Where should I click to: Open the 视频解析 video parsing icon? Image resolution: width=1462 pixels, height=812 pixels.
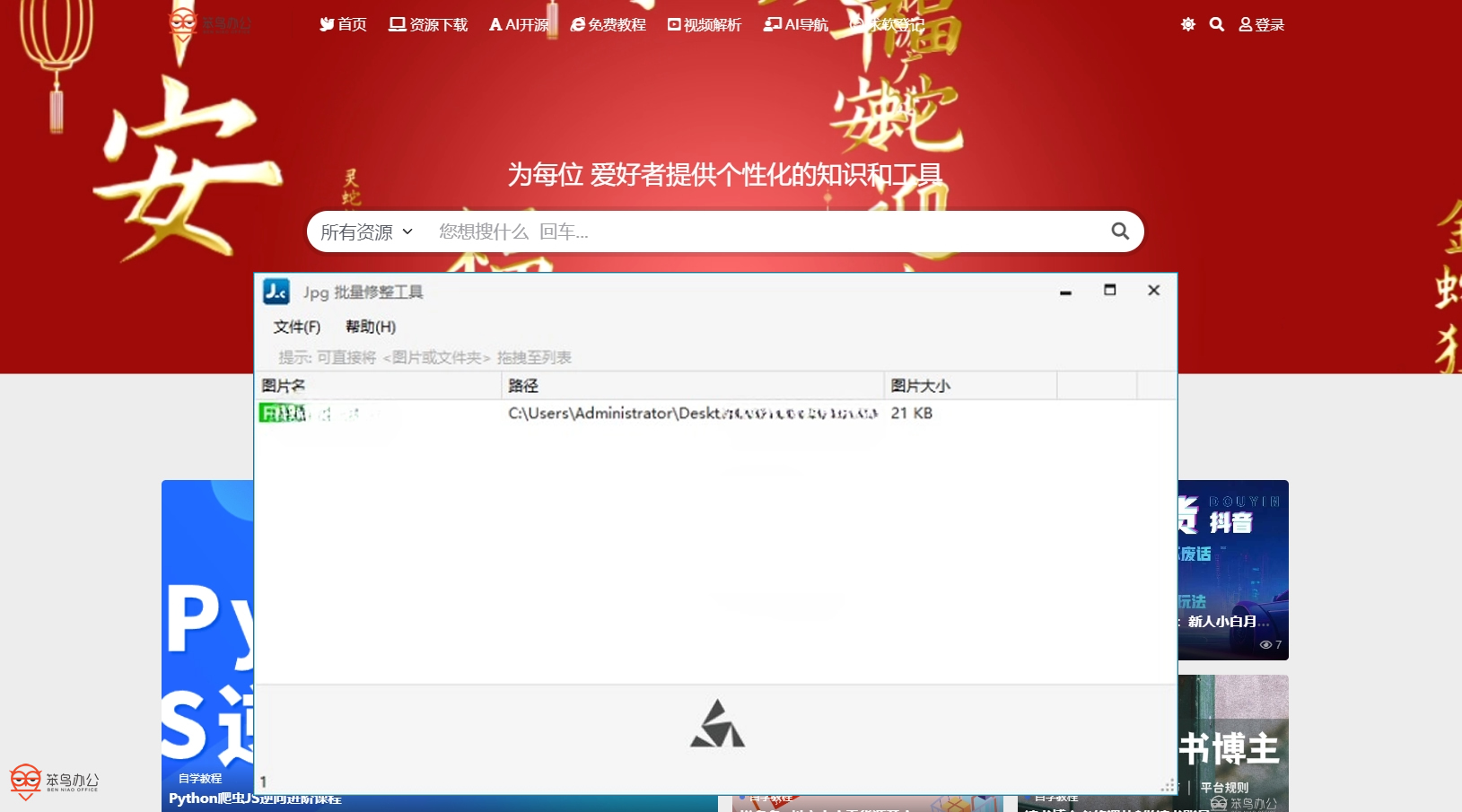click(672, 24)
